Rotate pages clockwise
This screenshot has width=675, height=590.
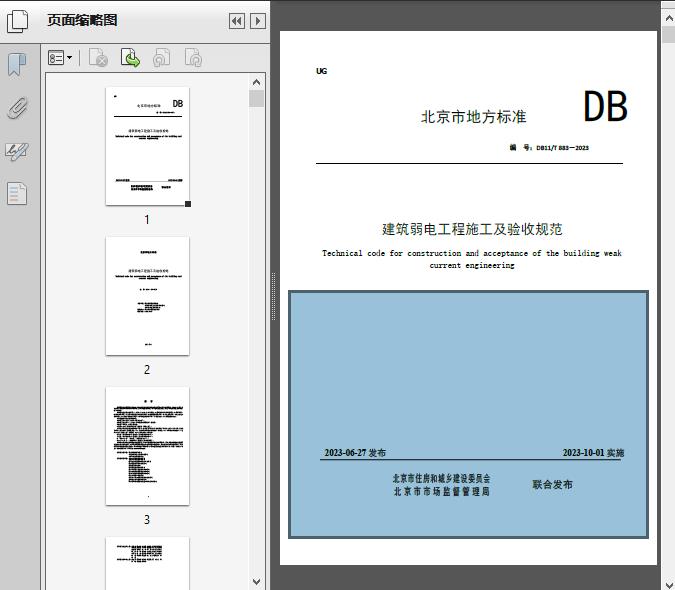click(193, 59)
